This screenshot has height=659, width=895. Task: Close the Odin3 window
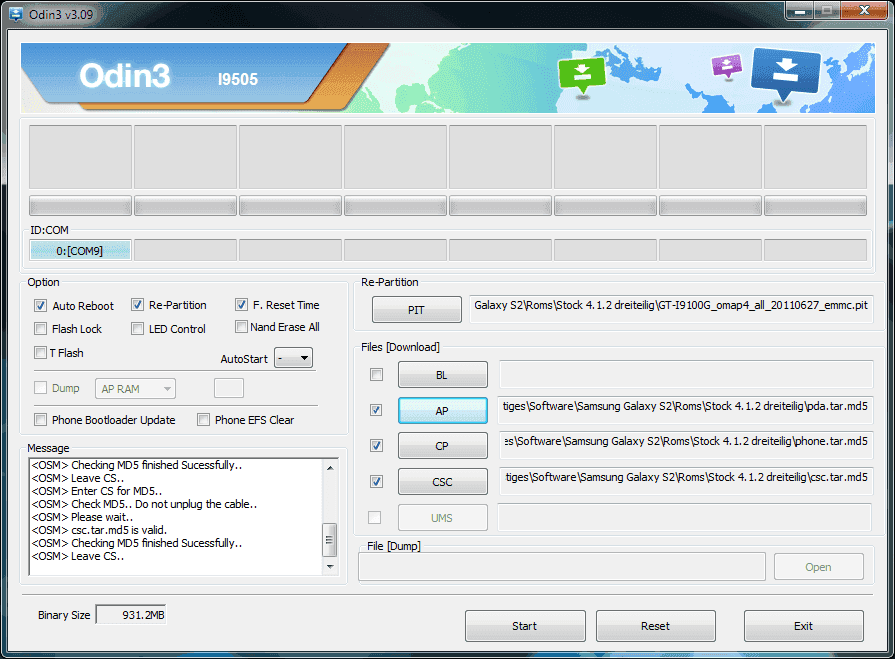(864, 10)
